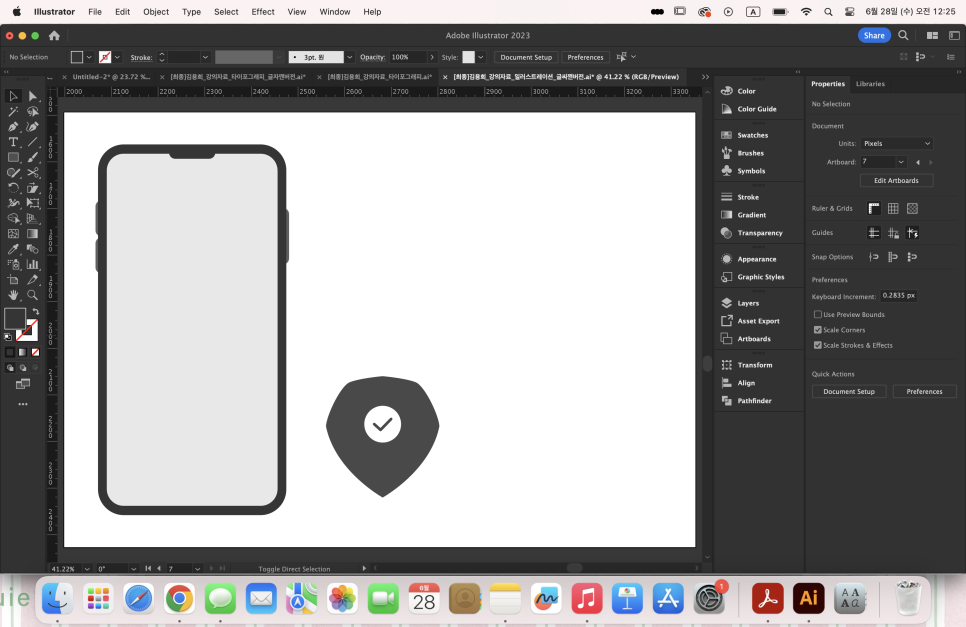Viewport: 966px width, 627px height.
Task: Open the Style dropdown arrow
Action: pyautogui.click(x=481, y=57)
